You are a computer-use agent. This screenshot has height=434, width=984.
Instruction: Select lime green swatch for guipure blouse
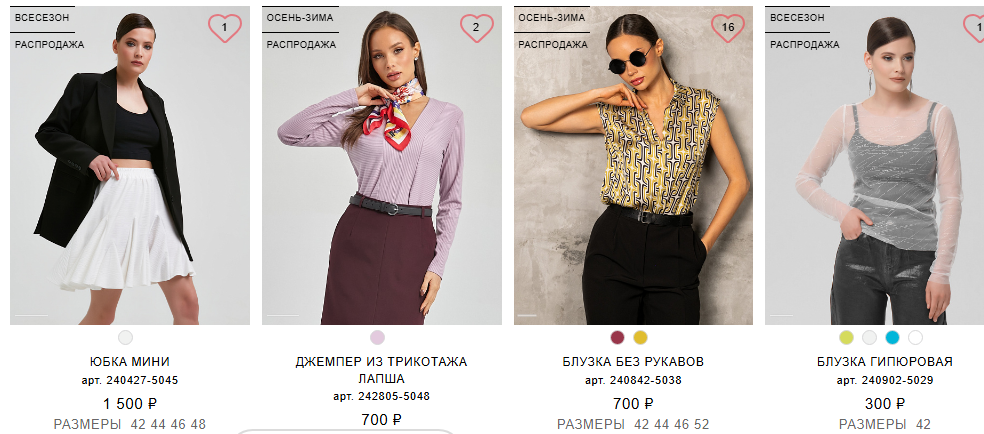(x=847, y=337)
